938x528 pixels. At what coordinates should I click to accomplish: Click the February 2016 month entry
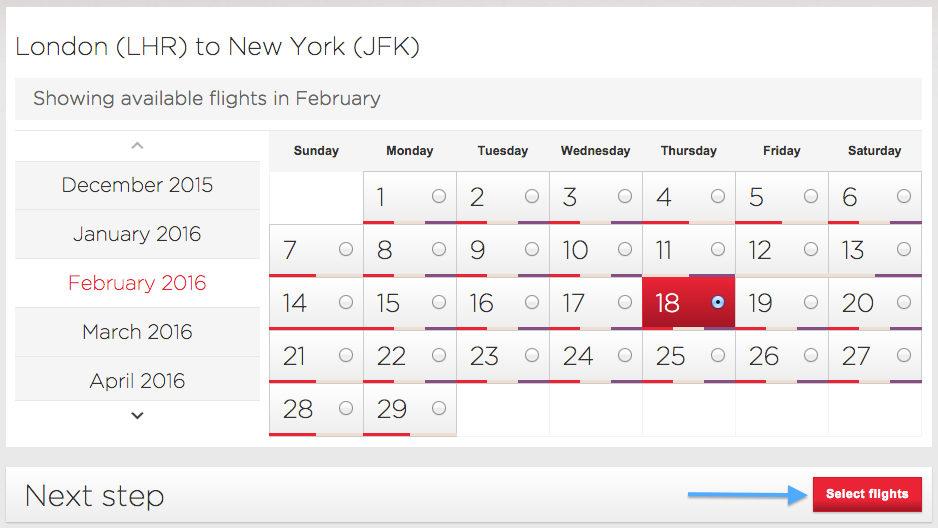point(137,283)
